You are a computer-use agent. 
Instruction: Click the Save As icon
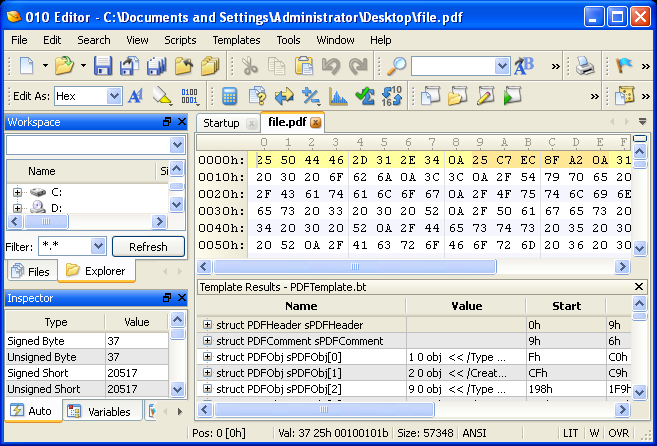click(129, 66)
